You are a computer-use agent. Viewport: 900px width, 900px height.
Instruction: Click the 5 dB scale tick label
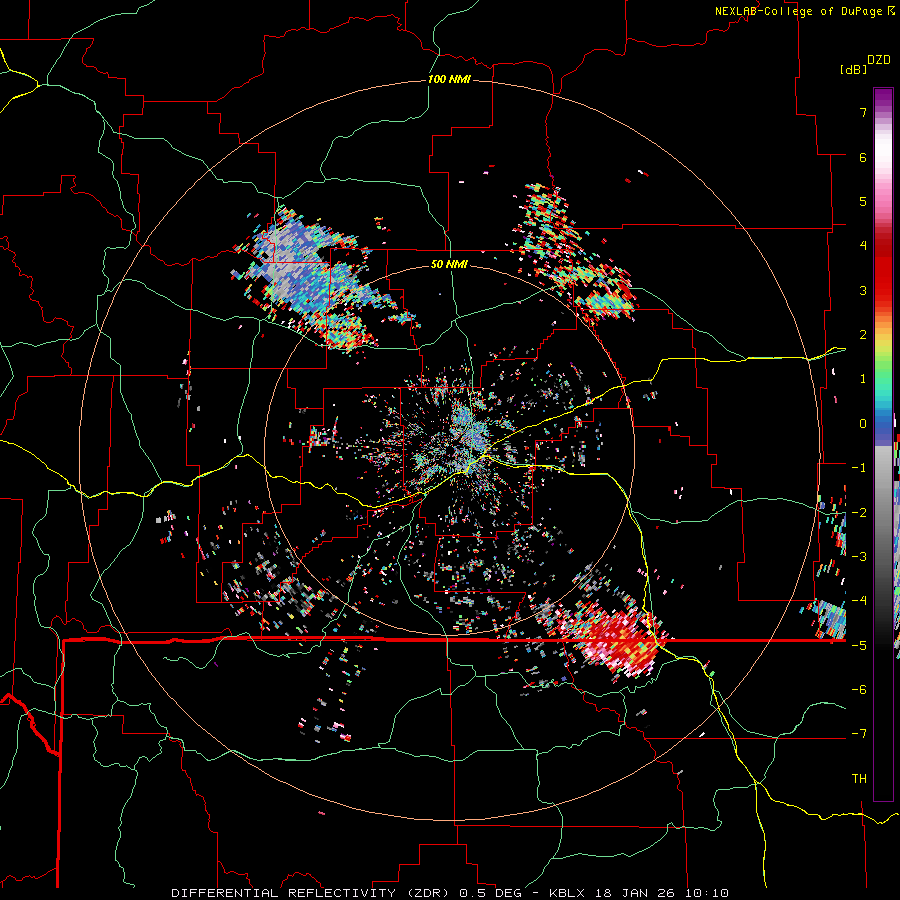click(x=863, y=201)
